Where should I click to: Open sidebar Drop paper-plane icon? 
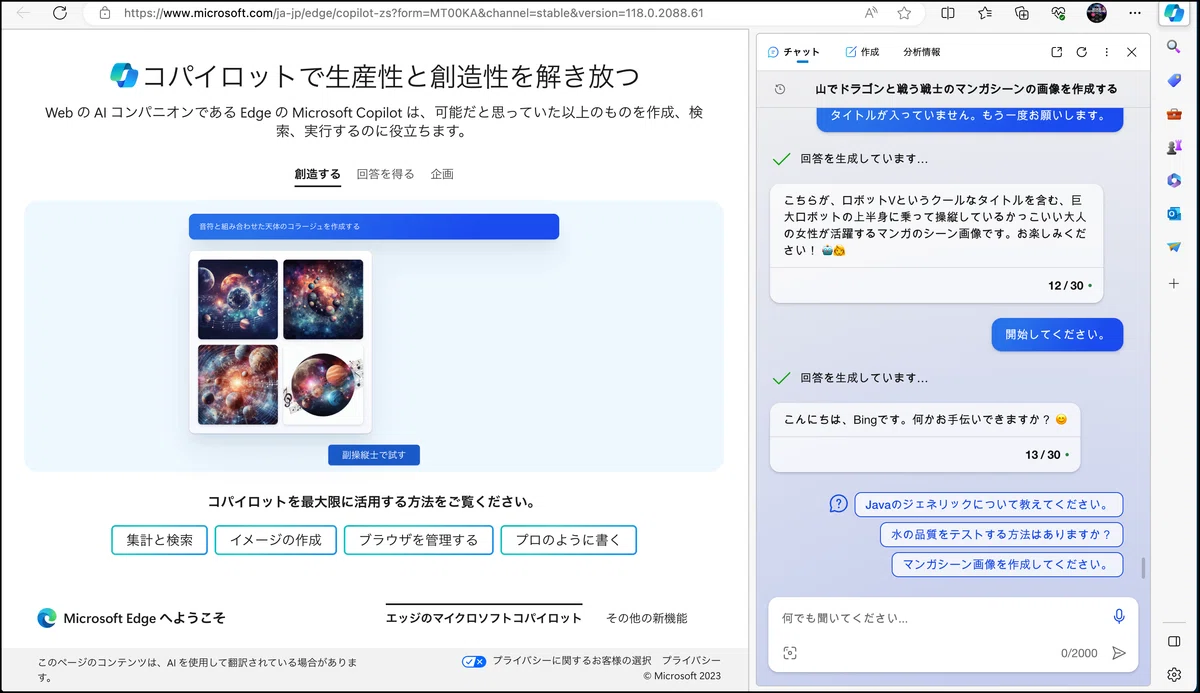point(1174,247)
